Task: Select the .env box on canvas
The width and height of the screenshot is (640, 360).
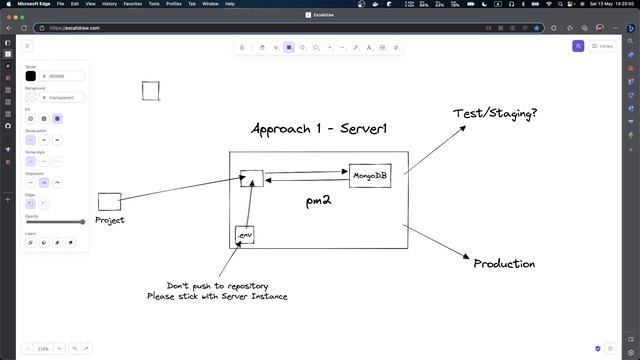Action: pyautogui.click(x=244, y=235)
